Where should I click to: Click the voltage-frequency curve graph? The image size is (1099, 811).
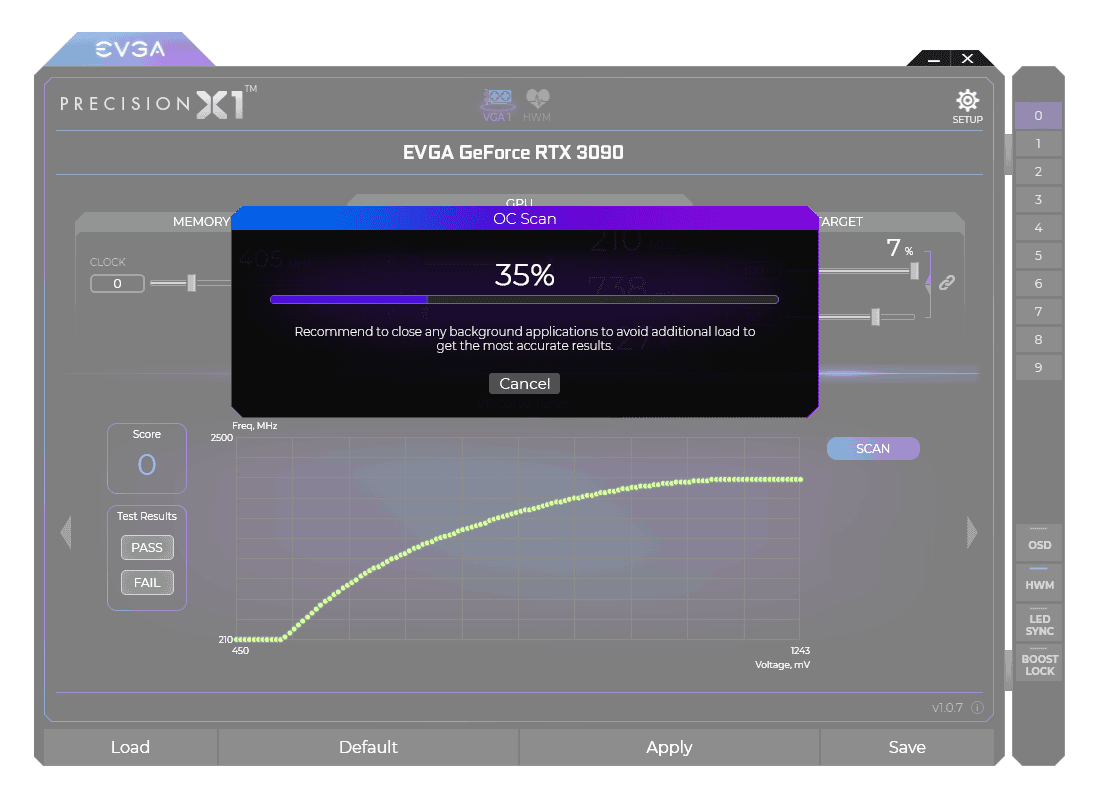click(x=518, y=538)
